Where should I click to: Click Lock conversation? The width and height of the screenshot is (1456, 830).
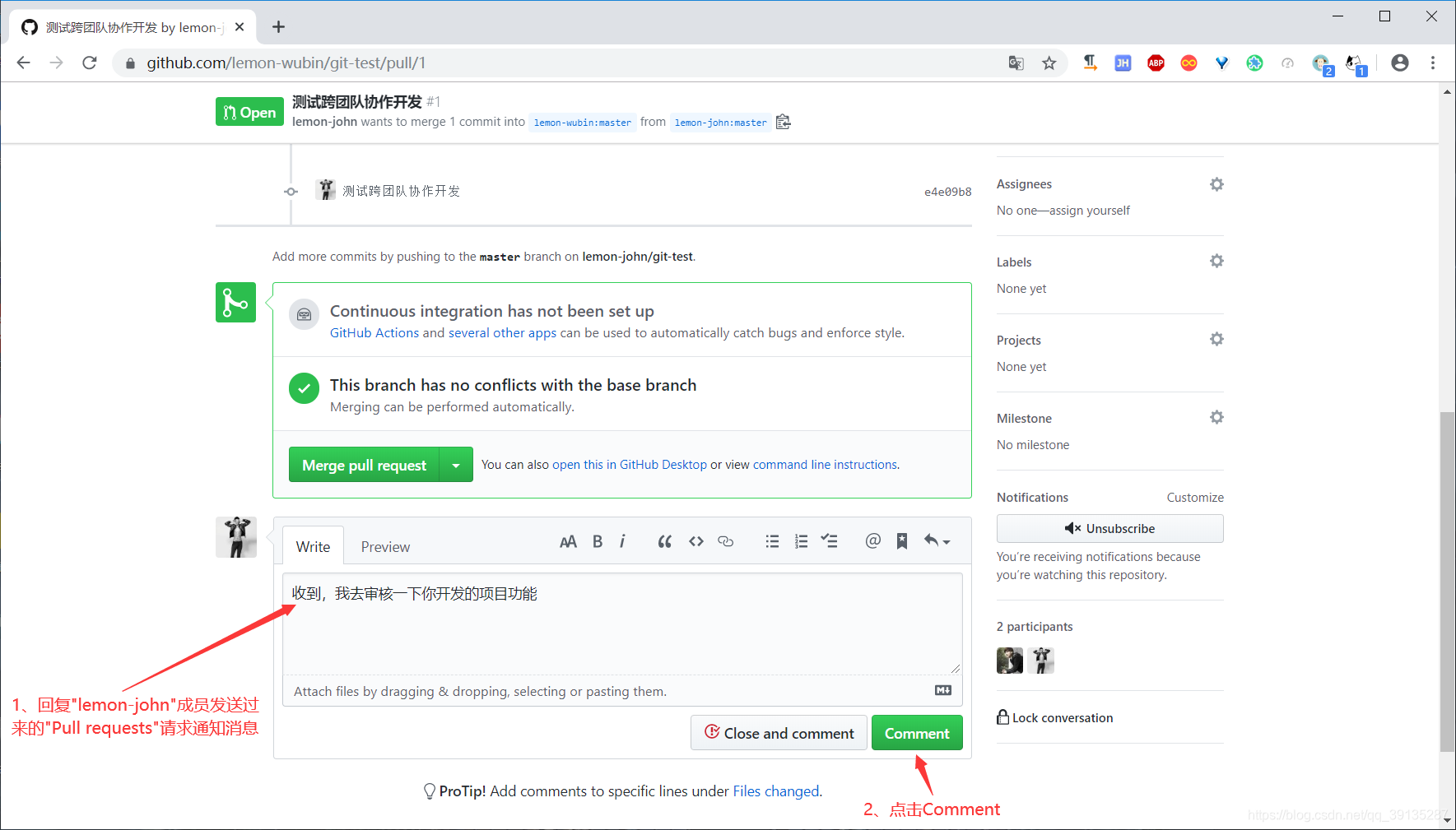coord(1054,717)
